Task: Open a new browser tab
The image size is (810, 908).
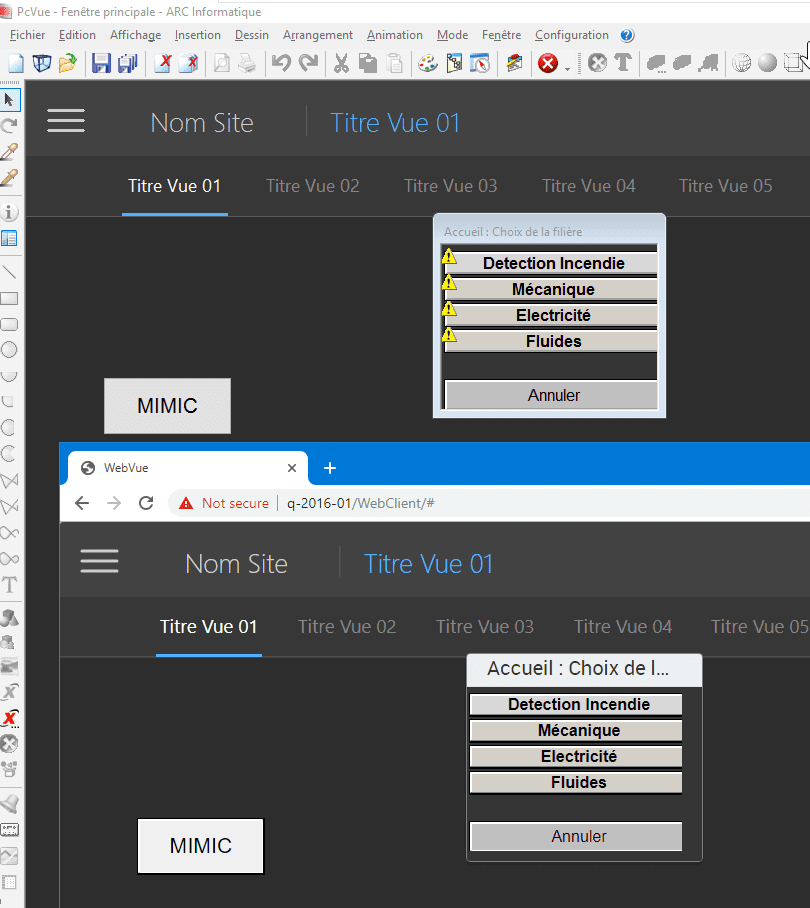Action: 330,467
